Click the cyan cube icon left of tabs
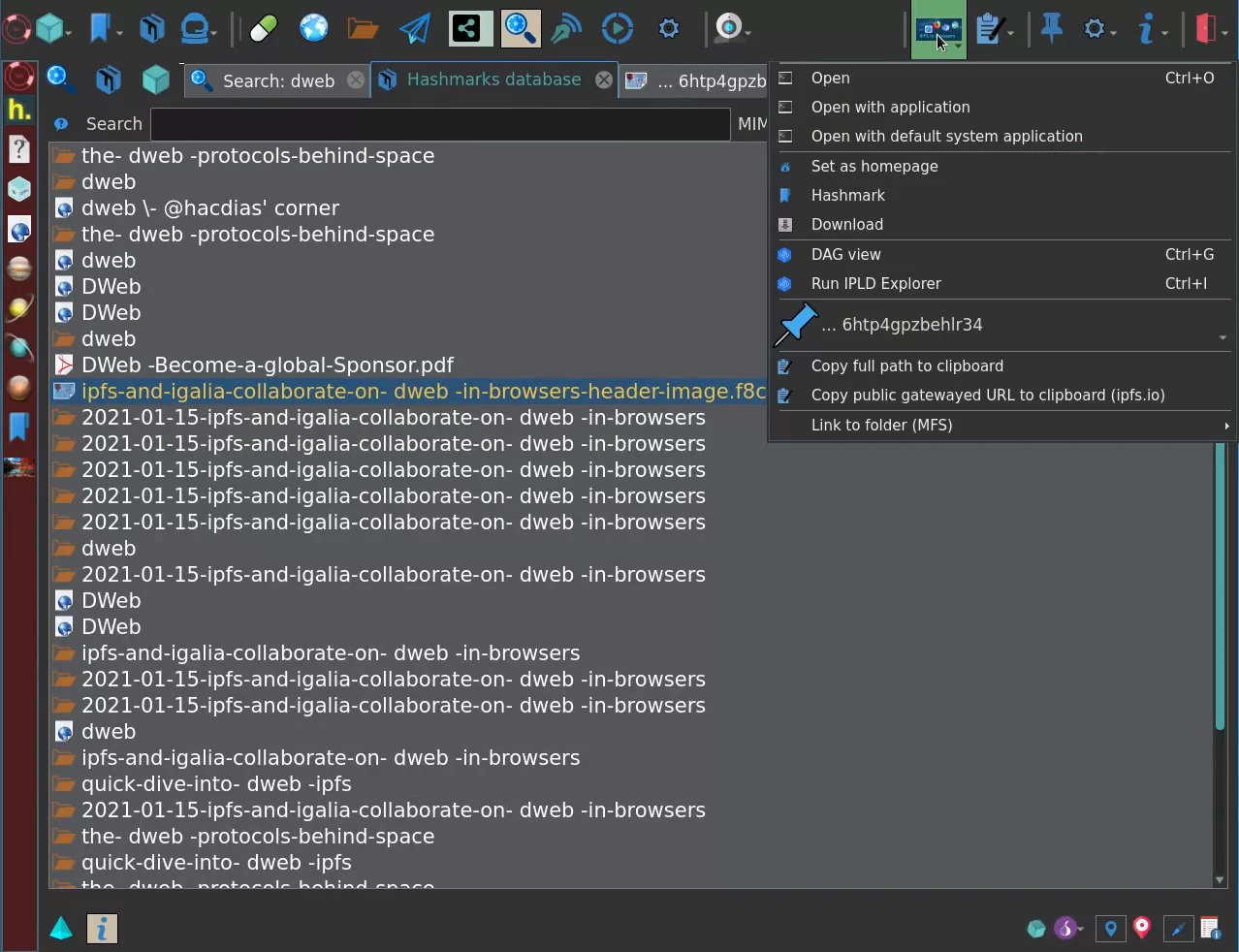1239x952 pixels. [x=156, y=79]
